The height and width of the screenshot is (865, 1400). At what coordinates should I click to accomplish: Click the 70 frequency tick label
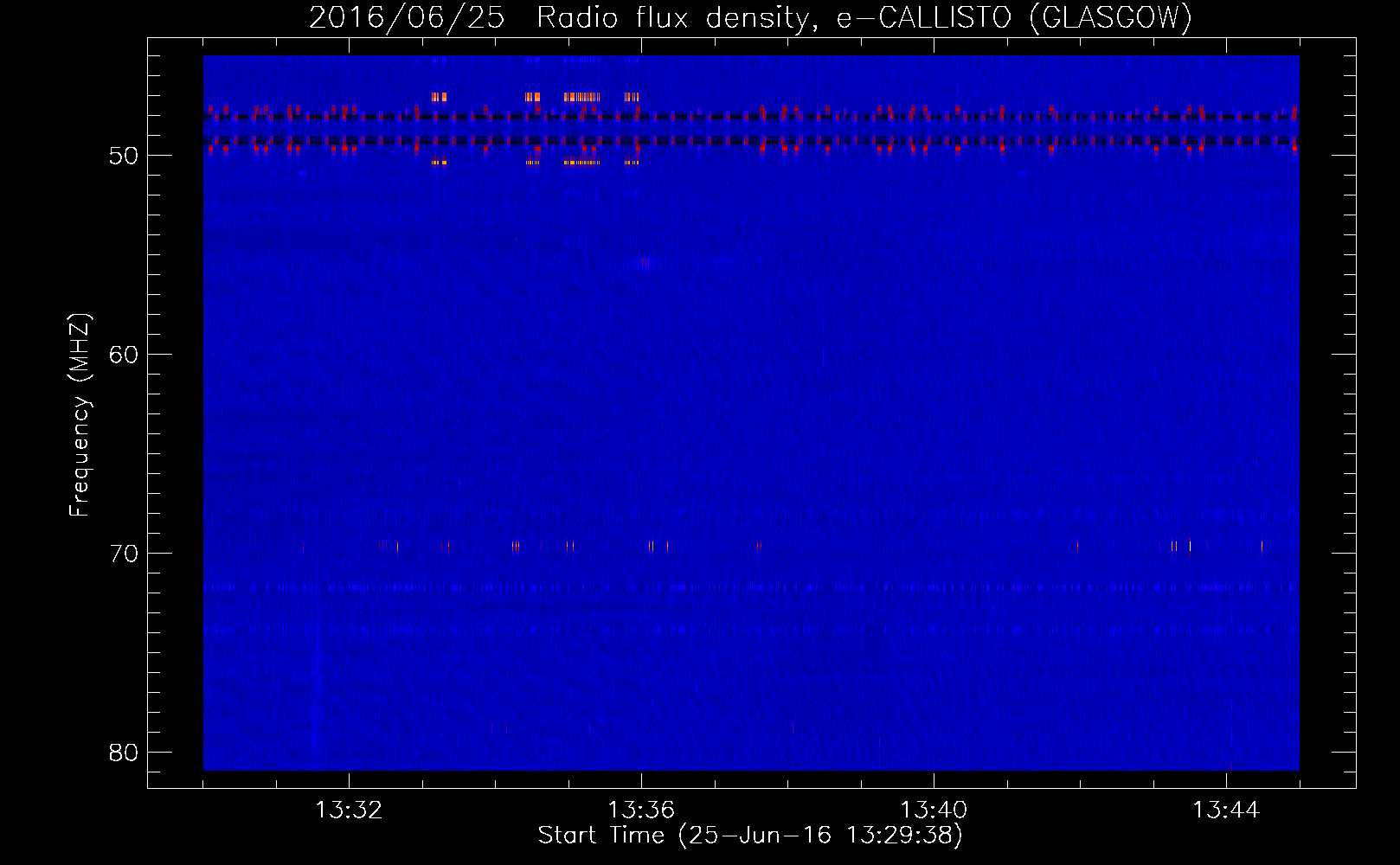[x=124, y=554]
